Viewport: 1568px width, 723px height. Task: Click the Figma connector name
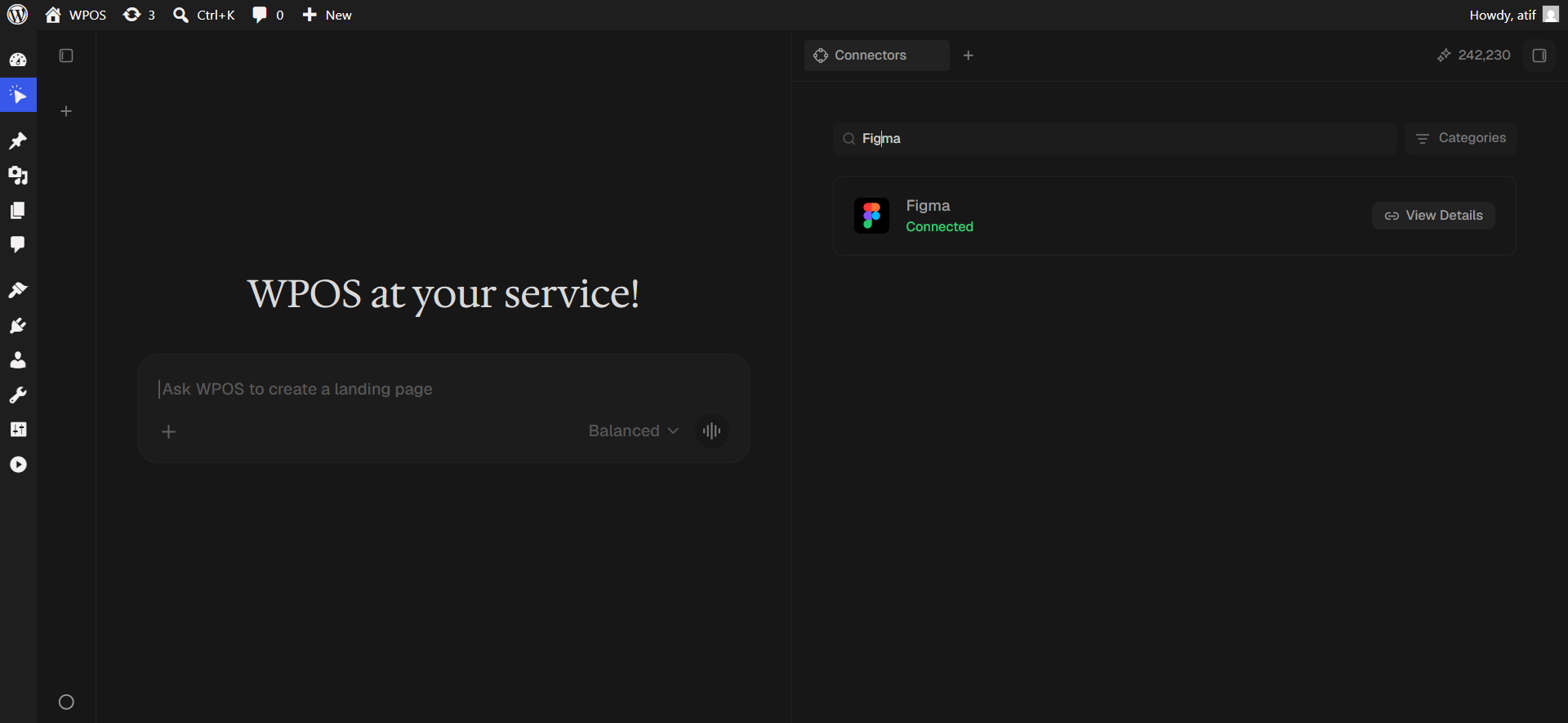[928, 205]
